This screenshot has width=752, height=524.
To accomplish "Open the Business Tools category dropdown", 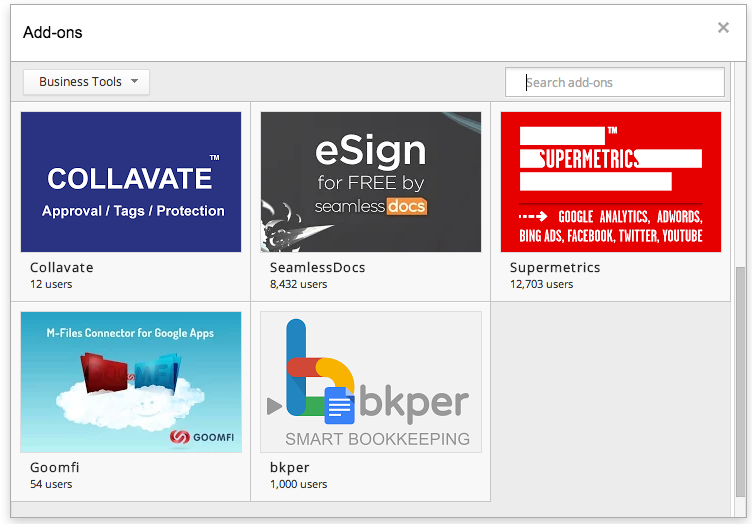I will [x=86, y=82].
